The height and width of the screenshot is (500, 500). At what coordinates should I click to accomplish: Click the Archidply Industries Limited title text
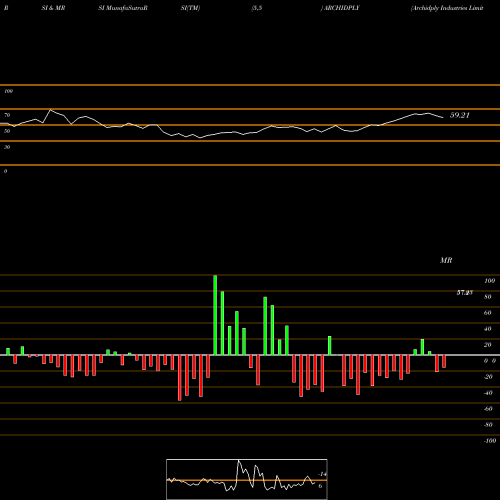[447, 8]
